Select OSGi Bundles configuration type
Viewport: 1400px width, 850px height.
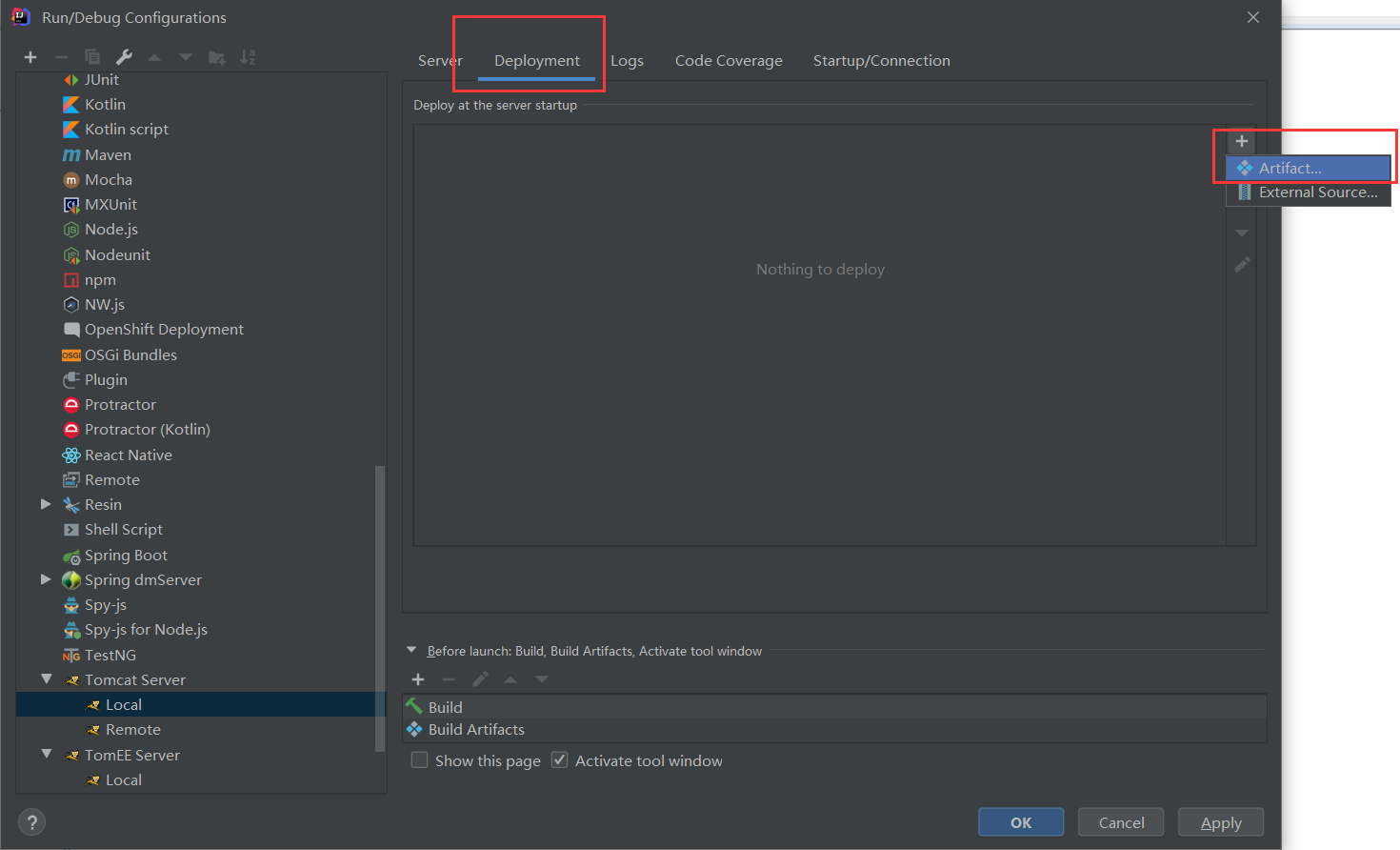(130, 354)
